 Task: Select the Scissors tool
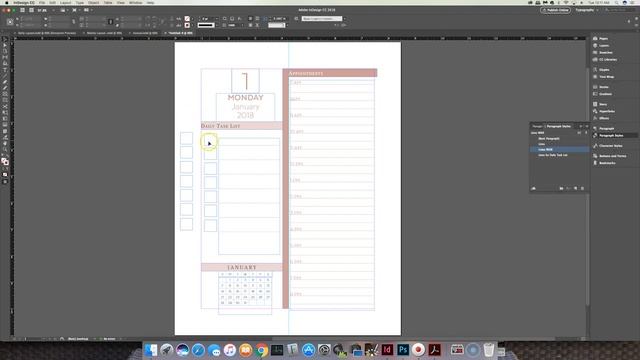click(x=5, y=107)
